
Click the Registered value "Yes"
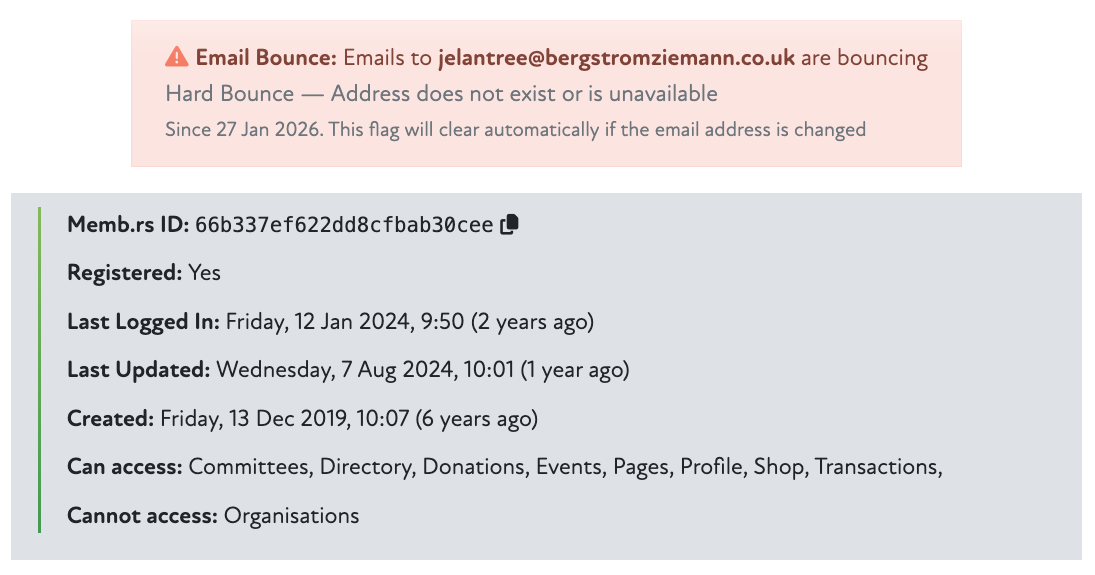pos(205,273)
